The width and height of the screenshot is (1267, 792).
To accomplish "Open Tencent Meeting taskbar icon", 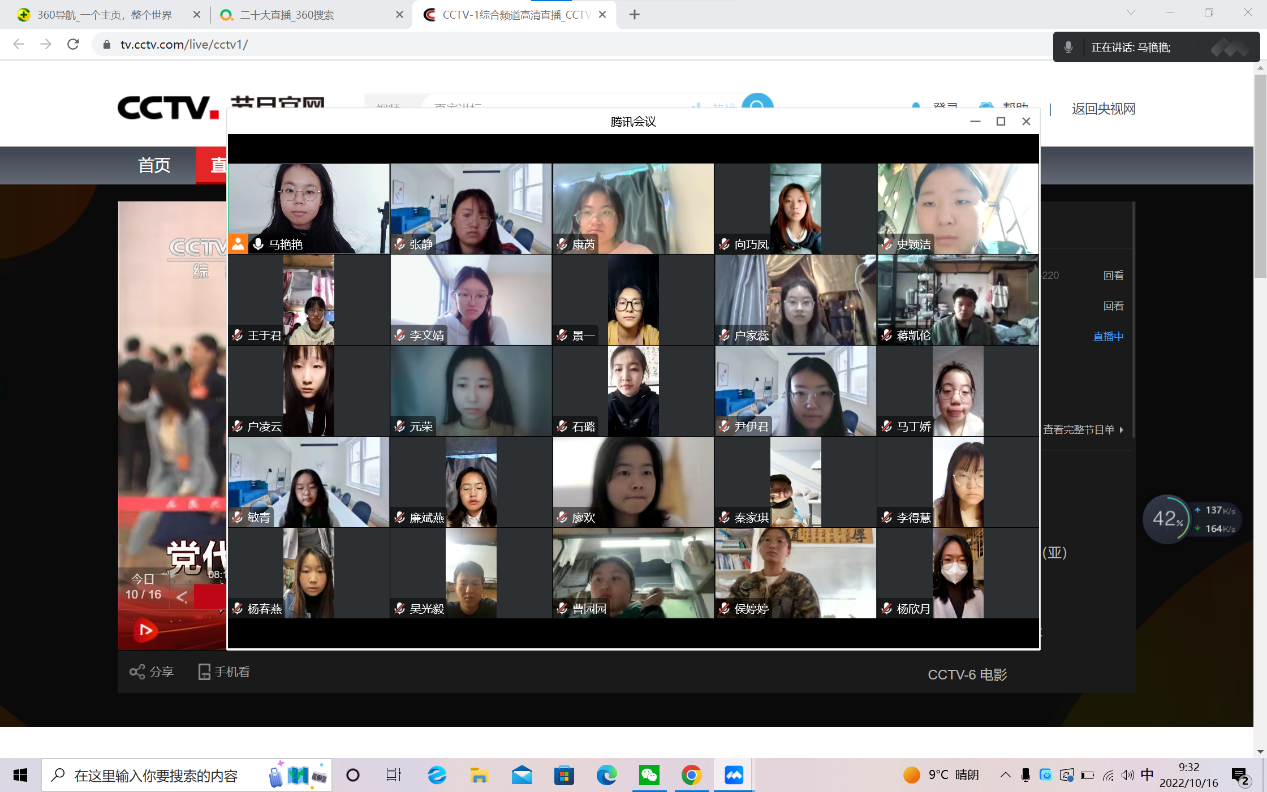I will click(734, 775).
